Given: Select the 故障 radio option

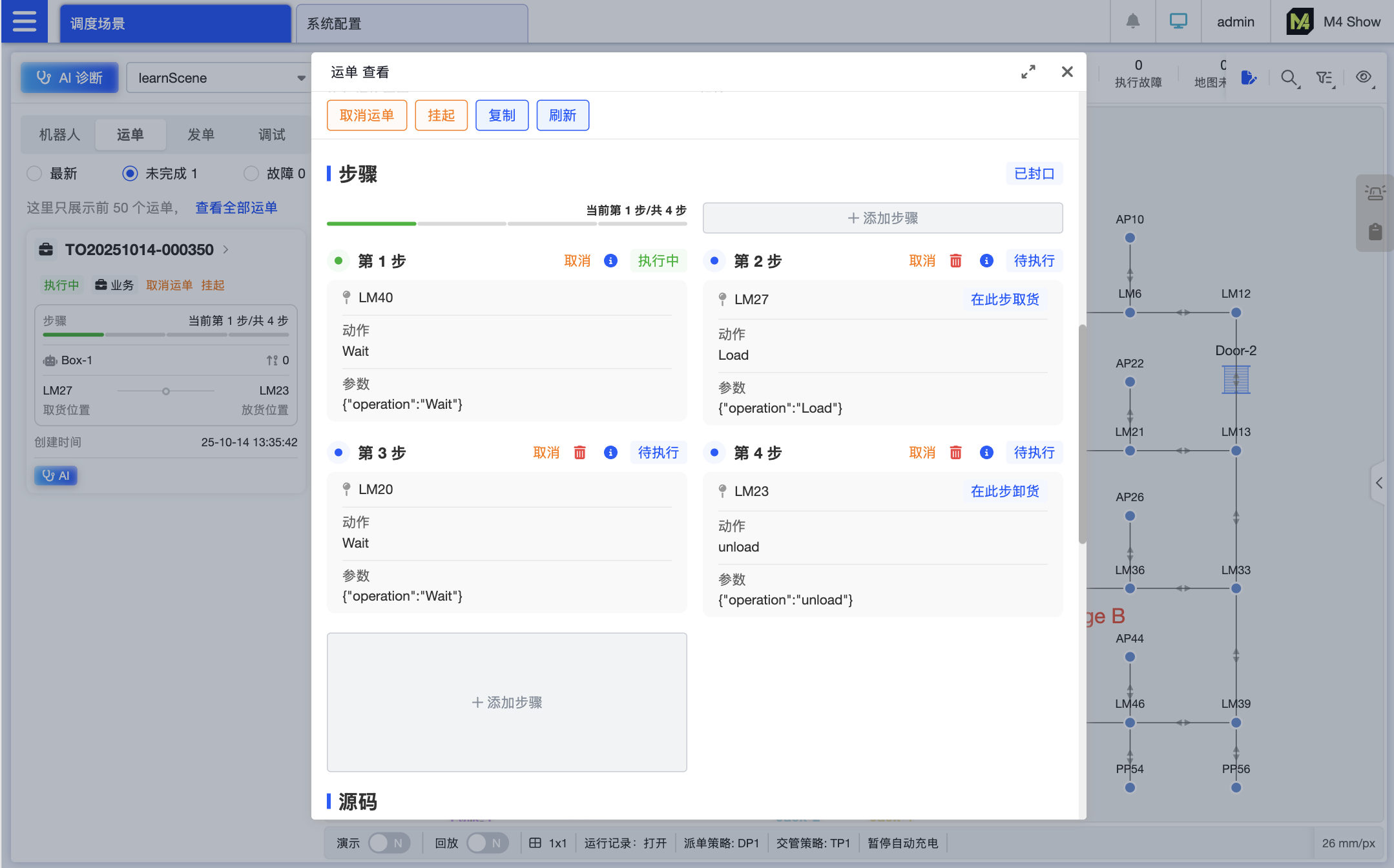Looking at the screenshot, I should (x=251, y=174).
